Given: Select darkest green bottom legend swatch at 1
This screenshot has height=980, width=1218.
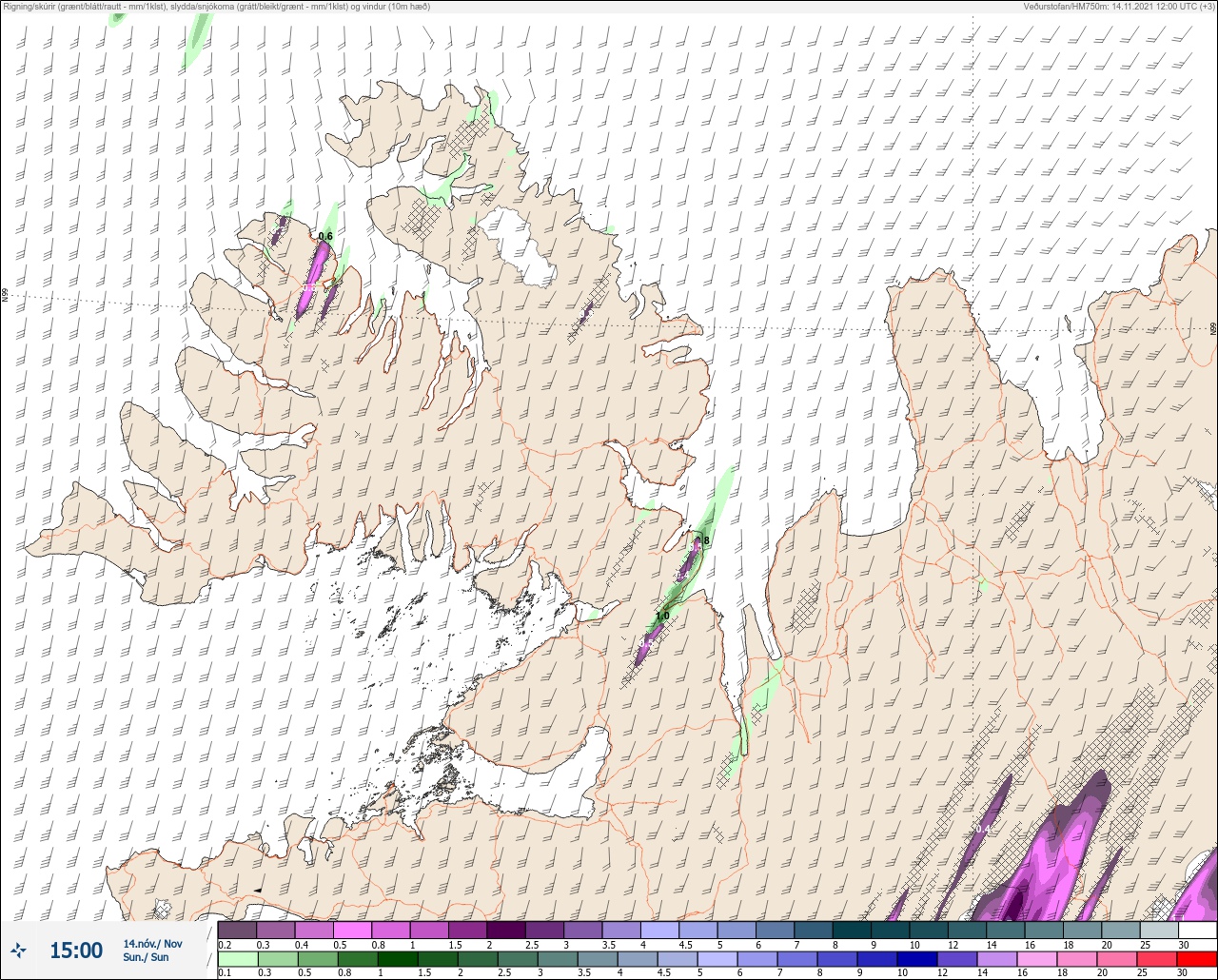Looking at the screenshot, I should click(399, 959).
